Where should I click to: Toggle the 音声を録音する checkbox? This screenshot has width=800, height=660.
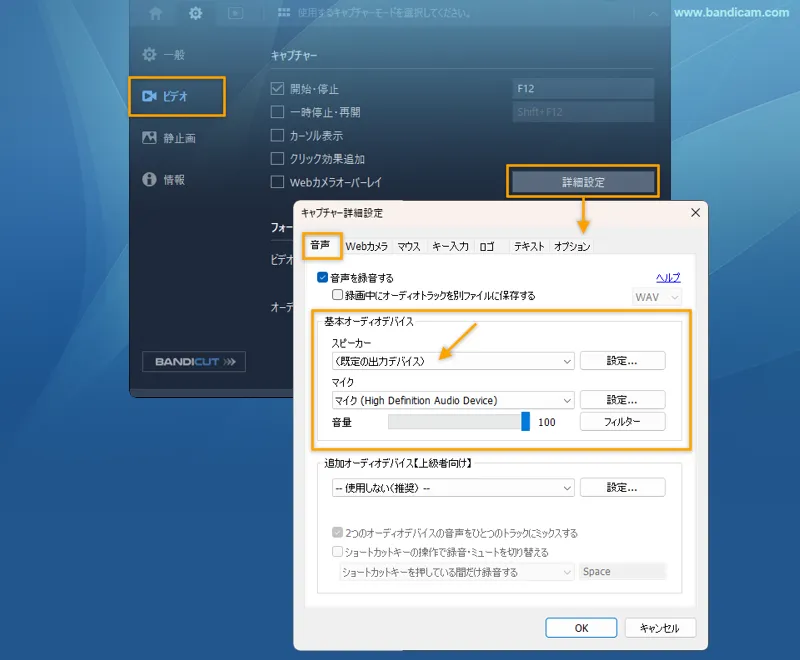[x=322, y=277]
